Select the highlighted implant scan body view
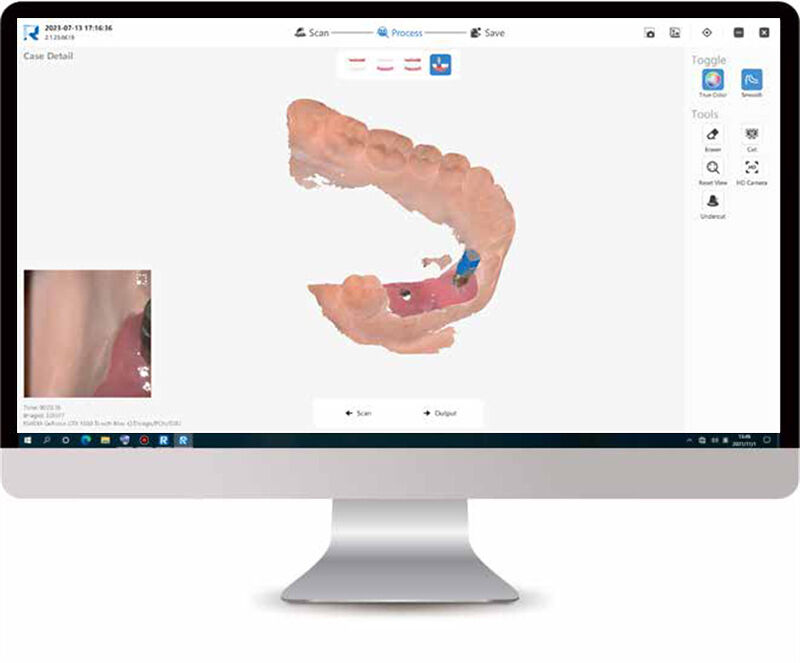The image size is (800, 663). pyautogui.click(x=440, y=64)
